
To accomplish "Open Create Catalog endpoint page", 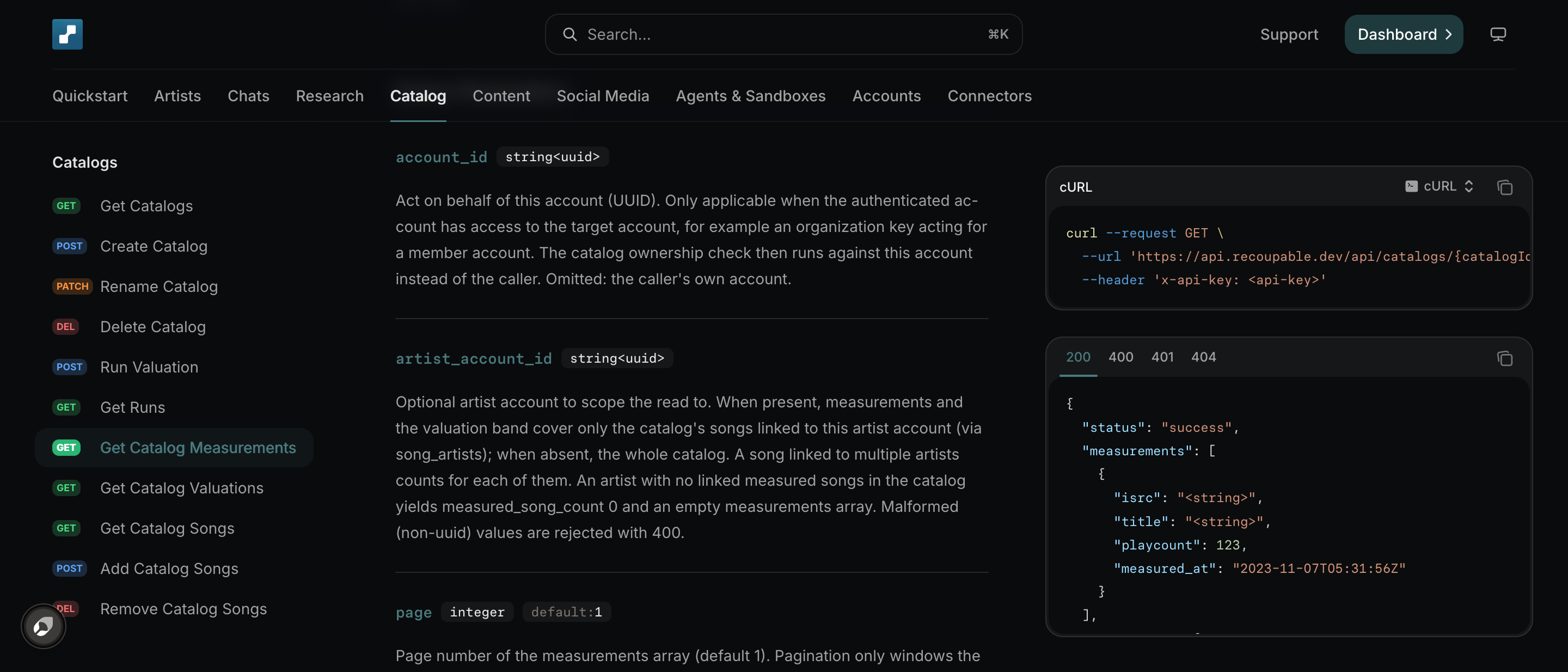I will [x=174, y=246].
